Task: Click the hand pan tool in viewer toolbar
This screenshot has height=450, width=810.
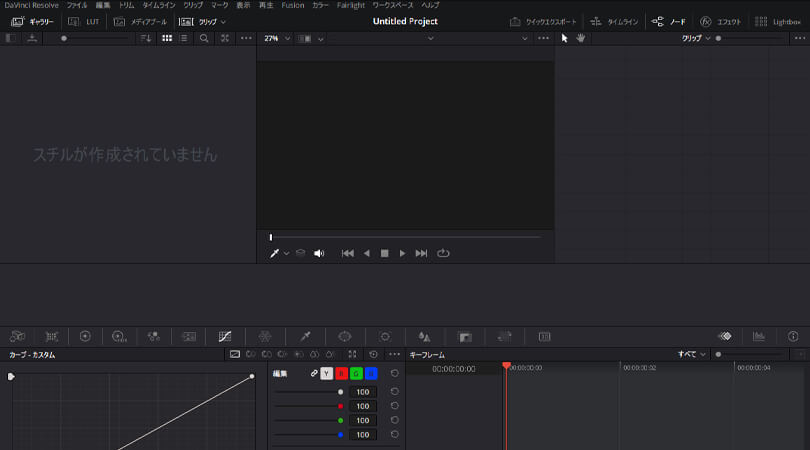Action: [x=581, y=38]
